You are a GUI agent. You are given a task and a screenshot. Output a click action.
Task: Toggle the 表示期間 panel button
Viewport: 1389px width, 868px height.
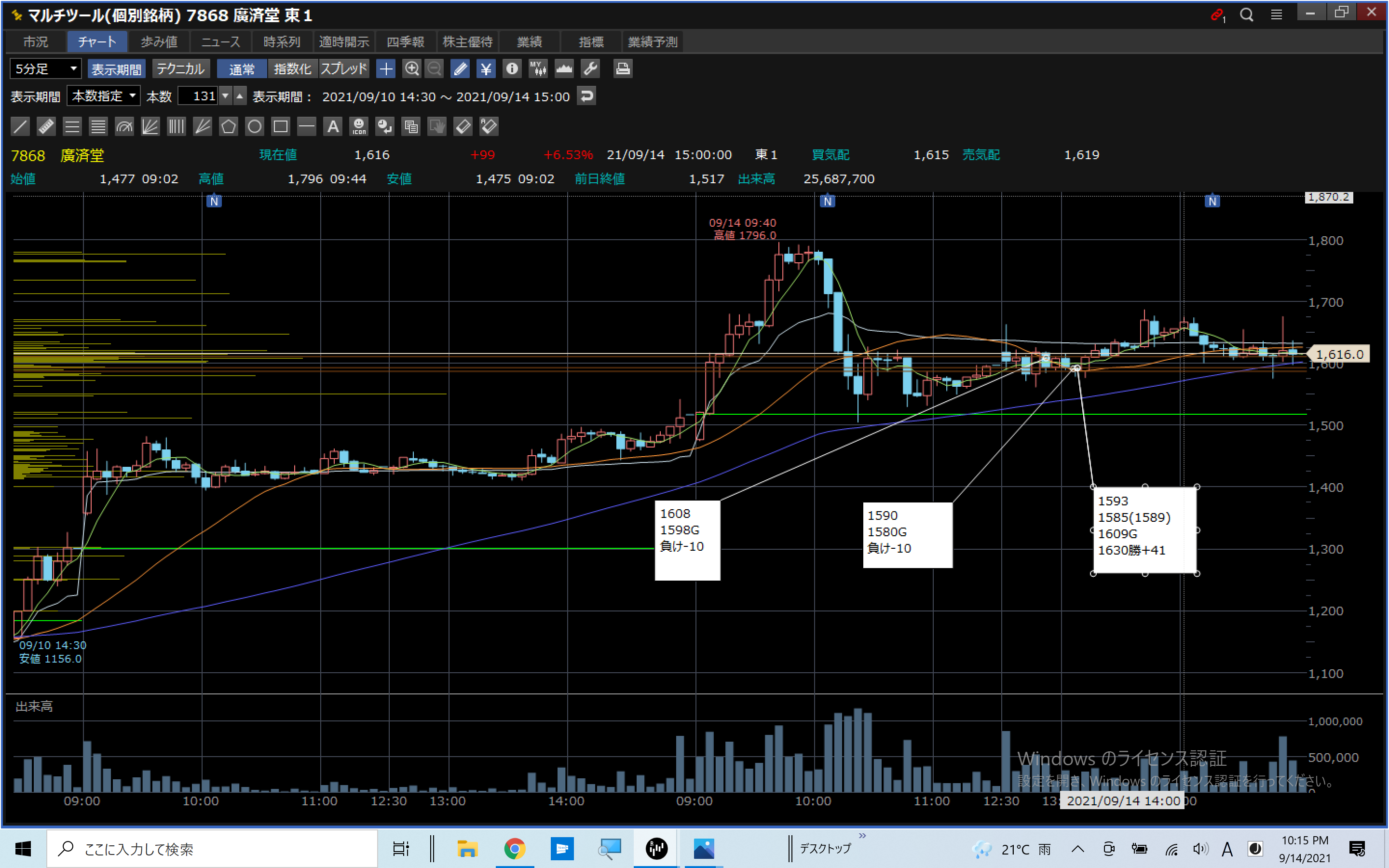tap(117, 69)
